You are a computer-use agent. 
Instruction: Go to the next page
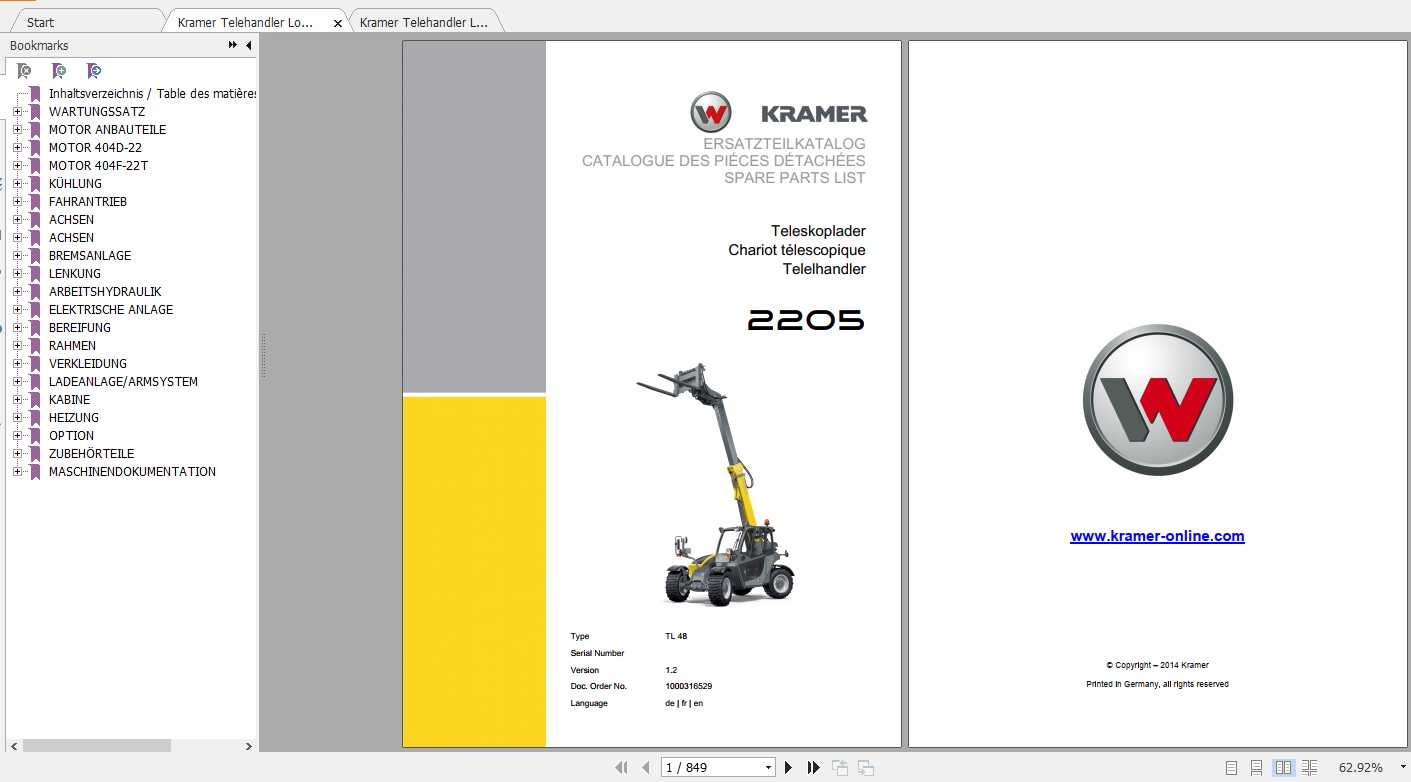(788, 767)
